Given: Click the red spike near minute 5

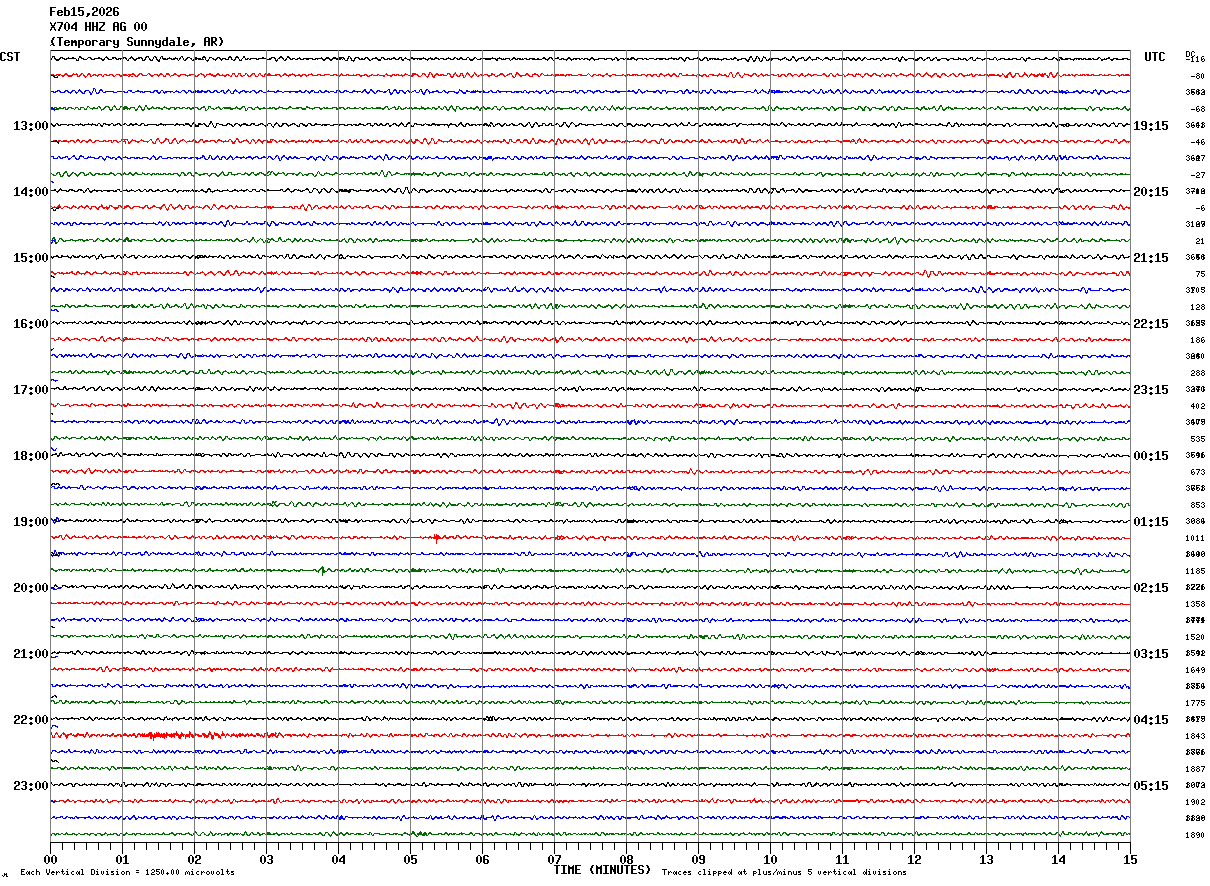Looking at the screenshot, I should coord(436,538).
